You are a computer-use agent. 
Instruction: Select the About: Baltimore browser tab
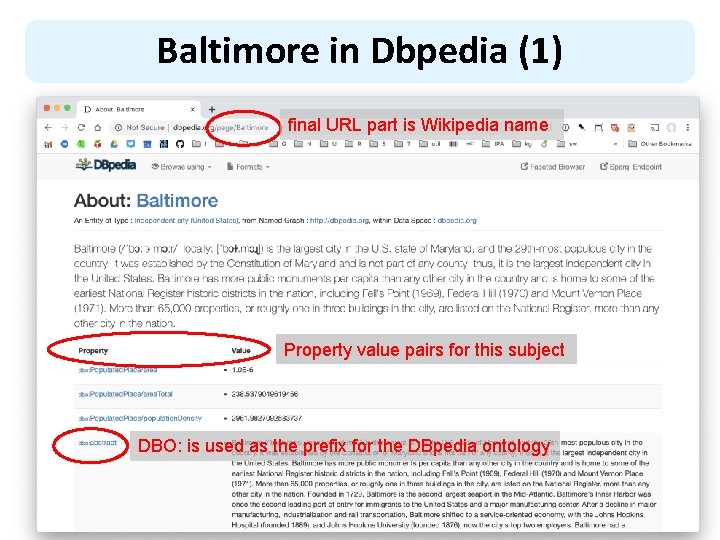(138, 109)
